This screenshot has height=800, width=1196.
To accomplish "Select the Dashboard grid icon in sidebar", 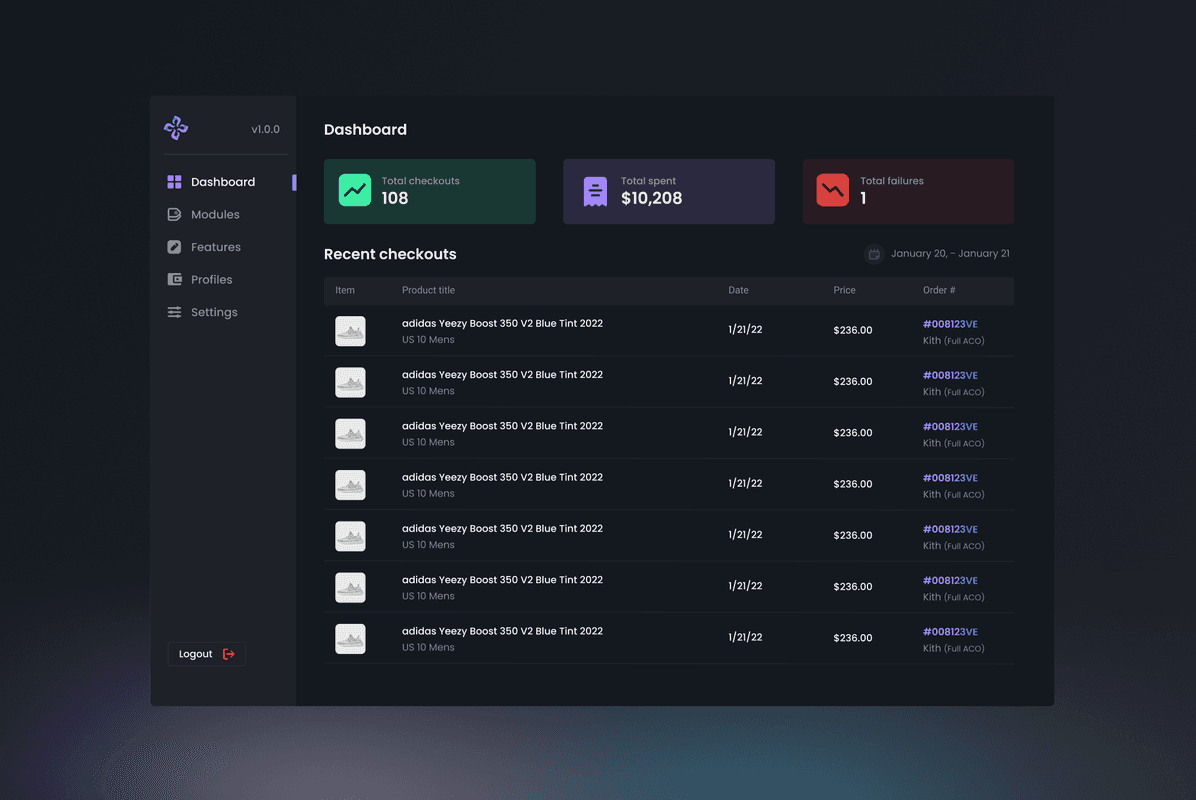I will pyautogui.click(x=172, y=181).
